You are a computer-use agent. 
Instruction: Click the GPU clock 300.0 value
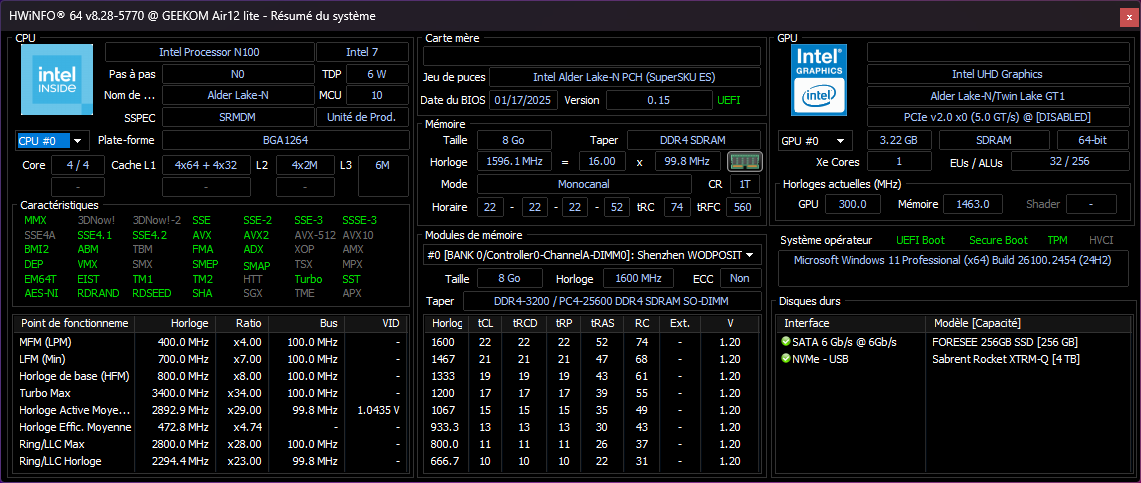pos(853,204)
